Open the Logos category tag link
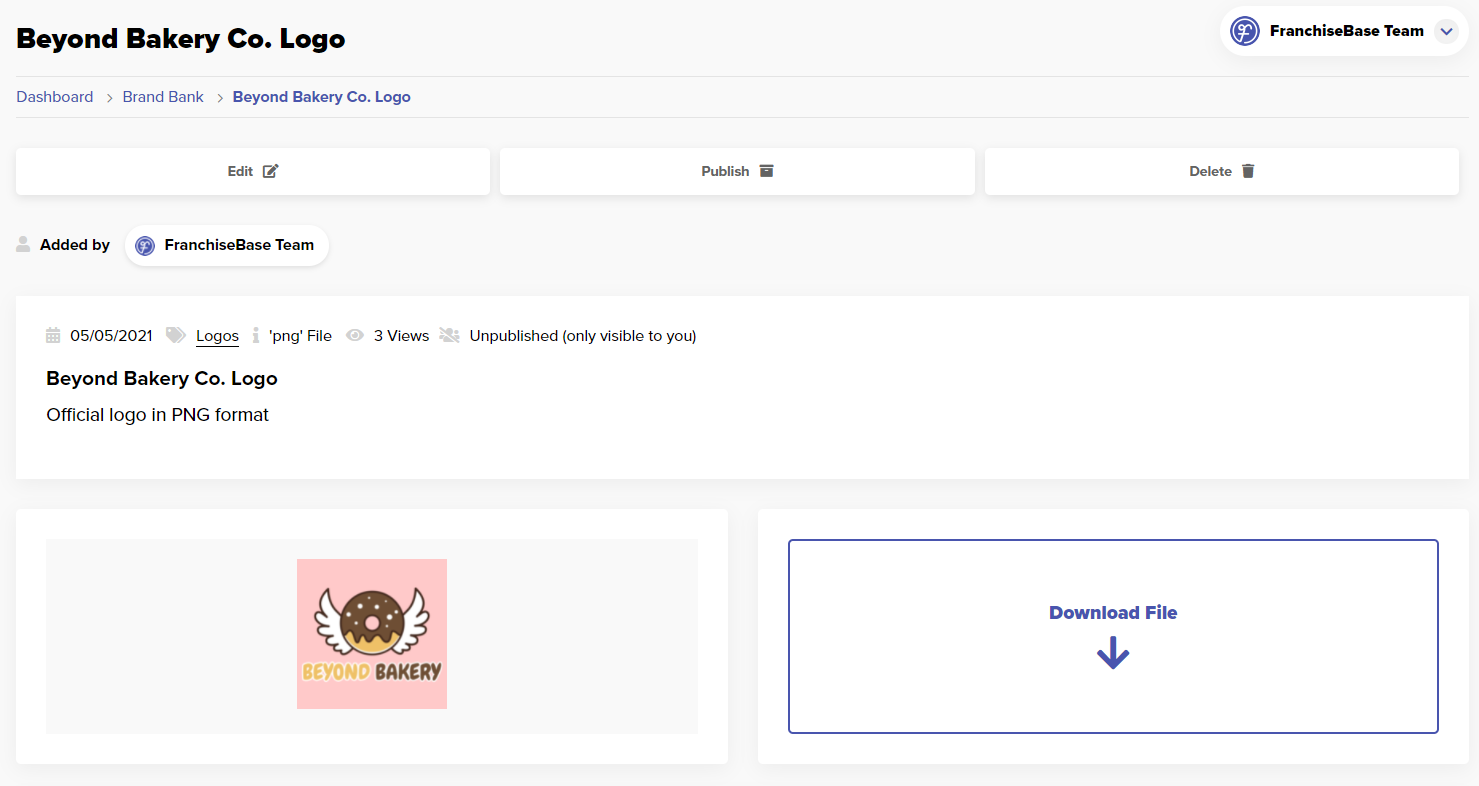Screen dimensions: 1479x786 pyautogui.click(x=217, y=336)
